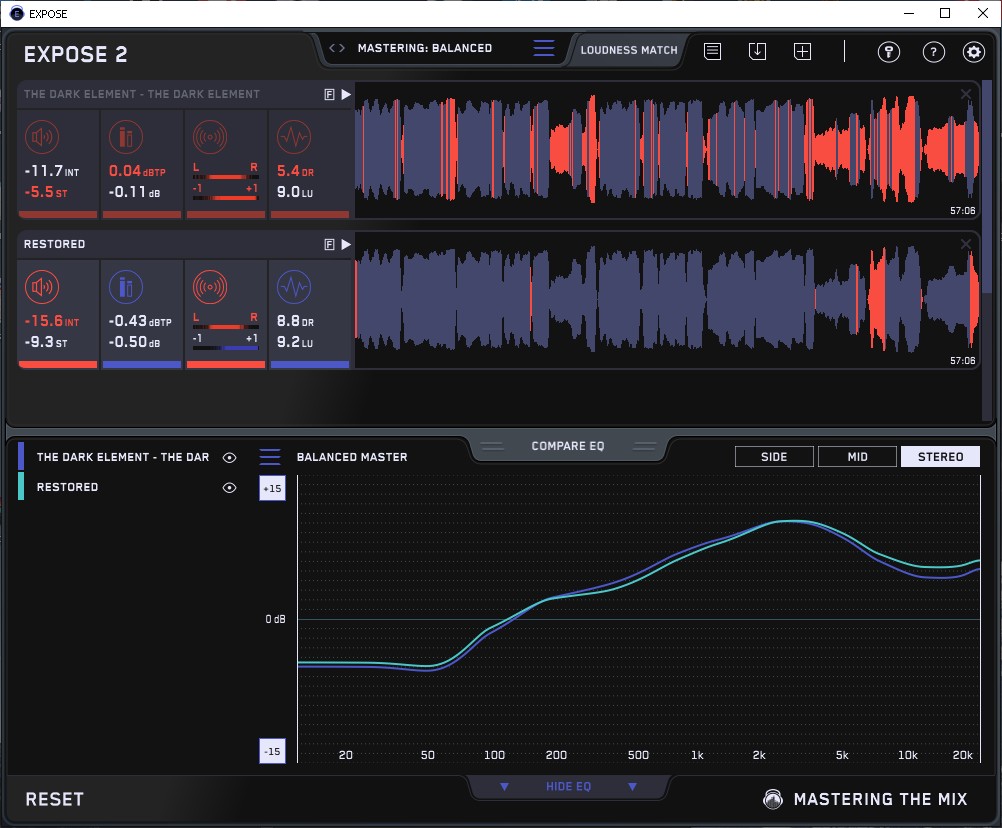Click the file info icon on the Restored track
This screenshot has height=828, width=1002.
tap(329, 244)
